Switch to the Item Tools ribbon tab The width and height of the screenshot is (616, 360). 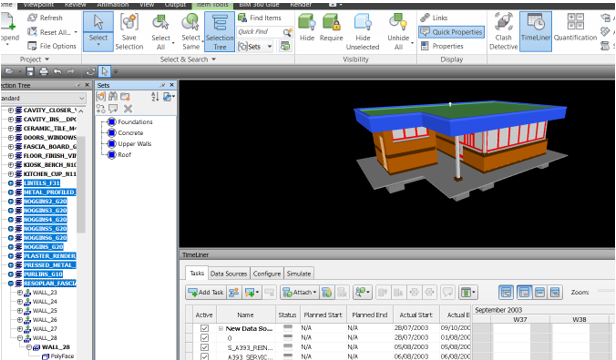(x=213, y=5)
